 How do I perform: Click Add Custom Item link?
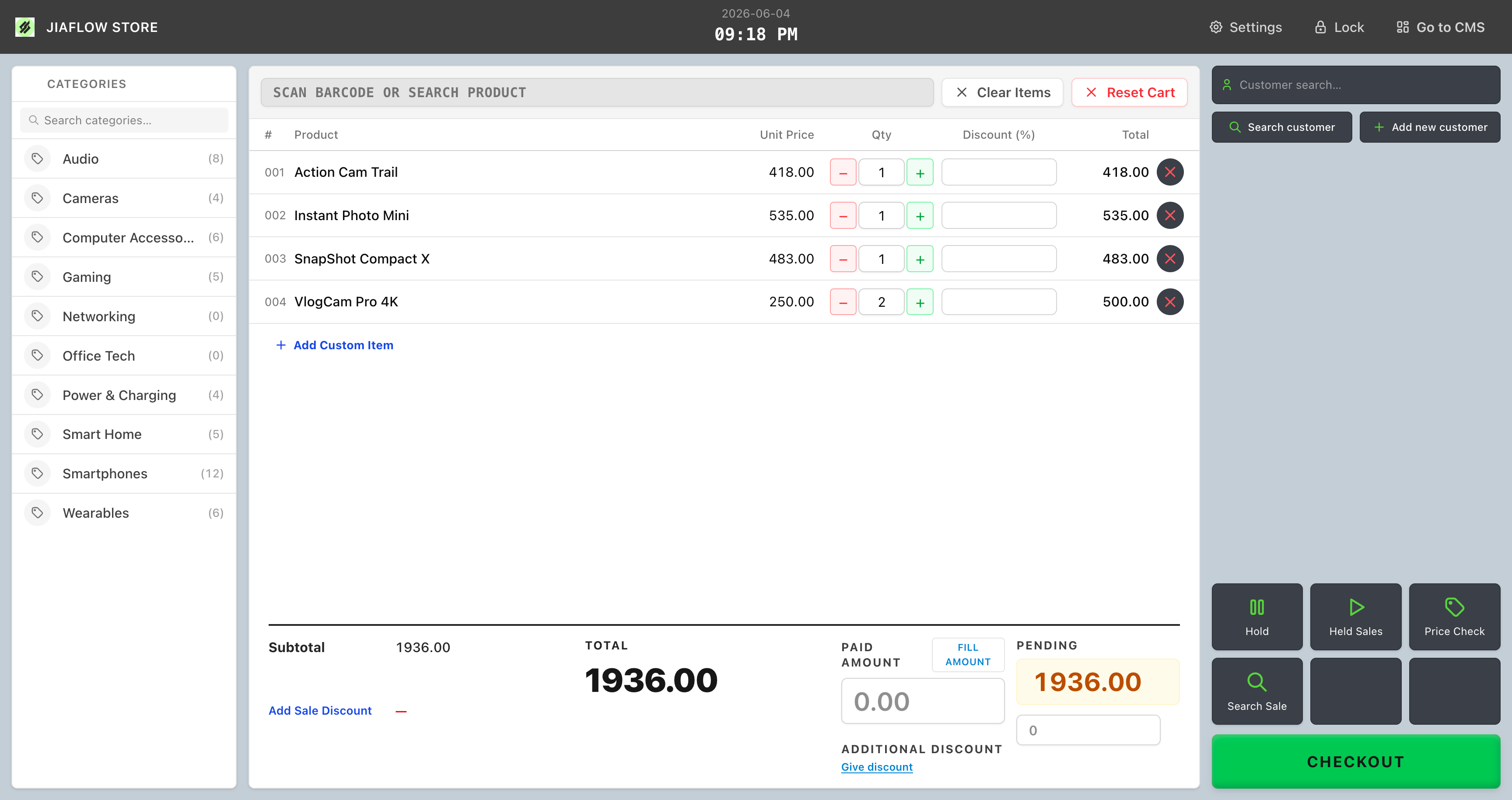(335, 345)
